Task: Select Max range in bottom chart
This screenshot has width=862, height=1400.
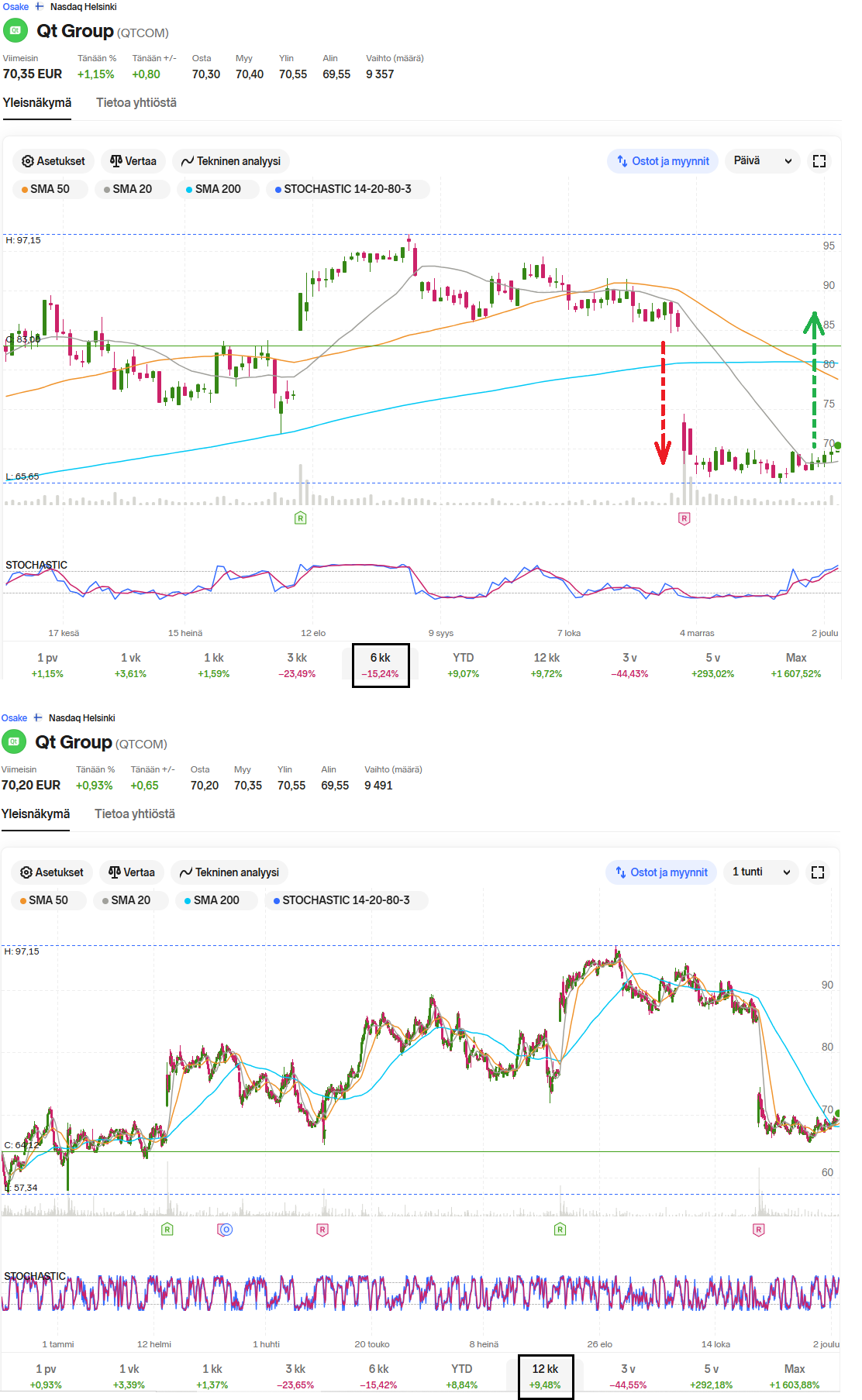Action: [795, 1376]
